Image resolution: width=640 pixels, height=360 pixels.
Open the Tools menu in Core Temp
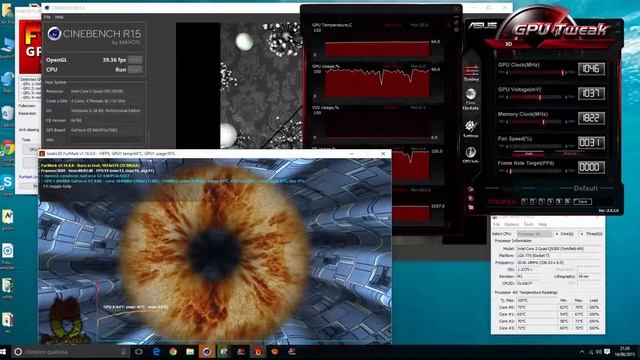pyautogui.click(x=529, y=224)
